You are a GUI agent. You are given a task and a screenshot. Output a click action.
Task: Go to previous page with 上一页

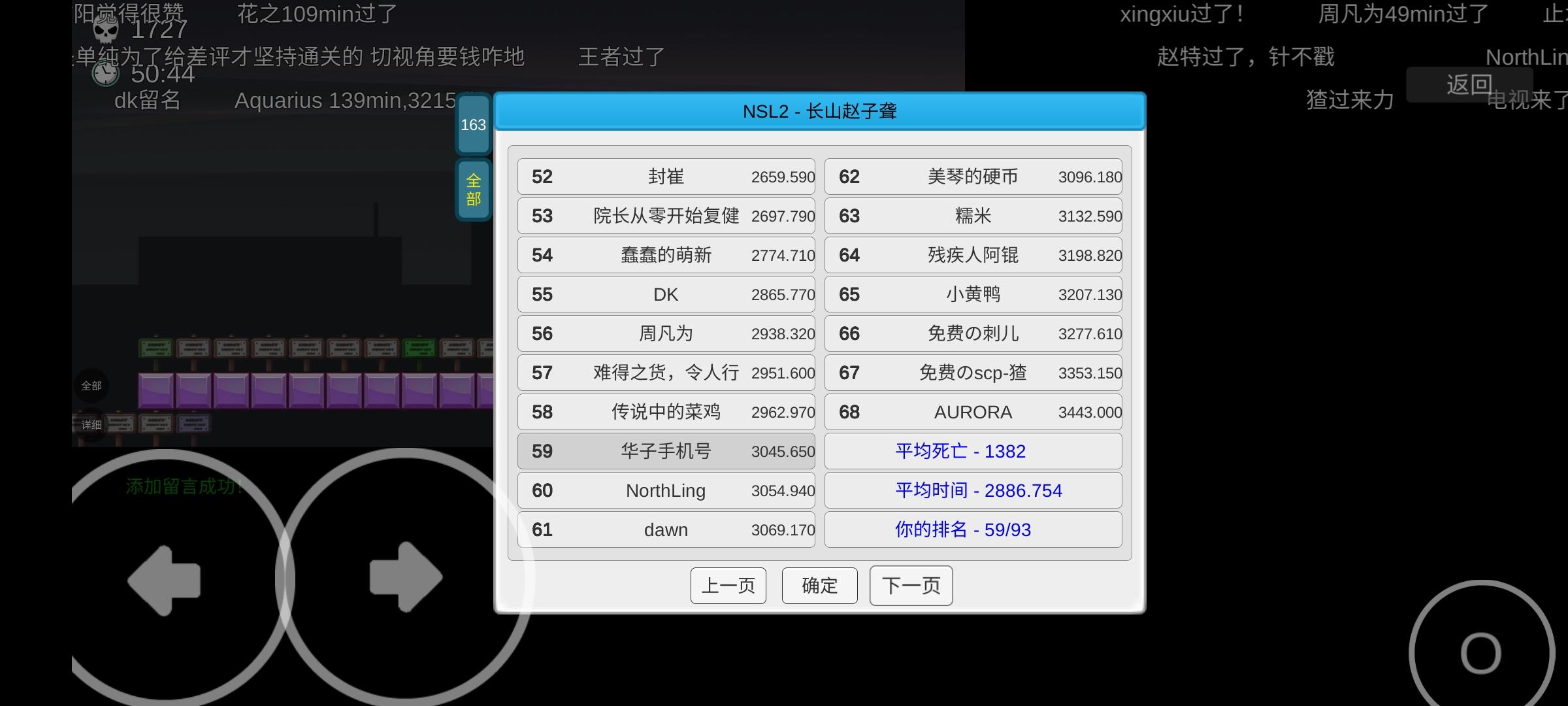point(728,585)
